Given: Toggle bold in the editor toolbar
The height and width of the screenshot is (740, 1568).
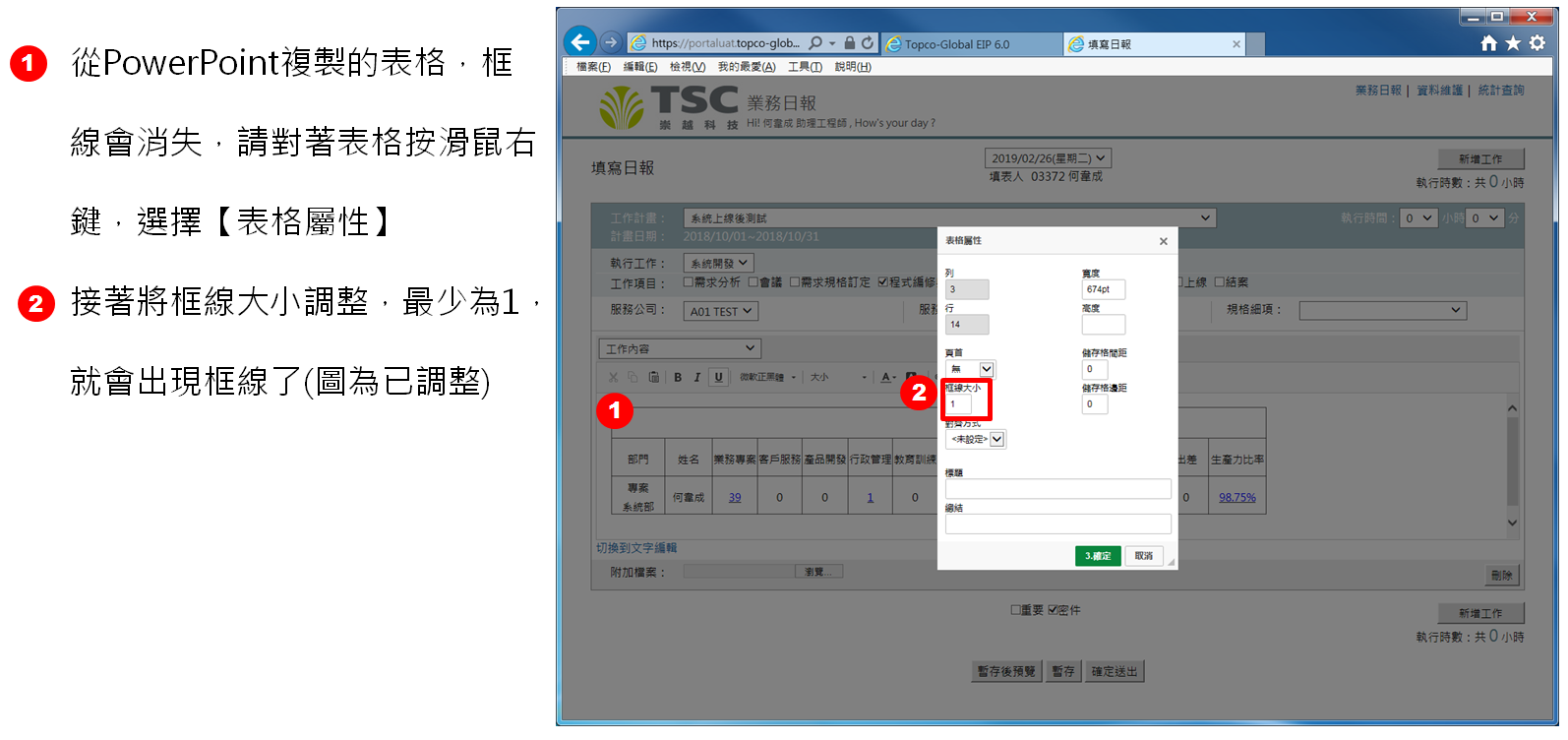Looking at the screenshot, I should coord(678,377).
